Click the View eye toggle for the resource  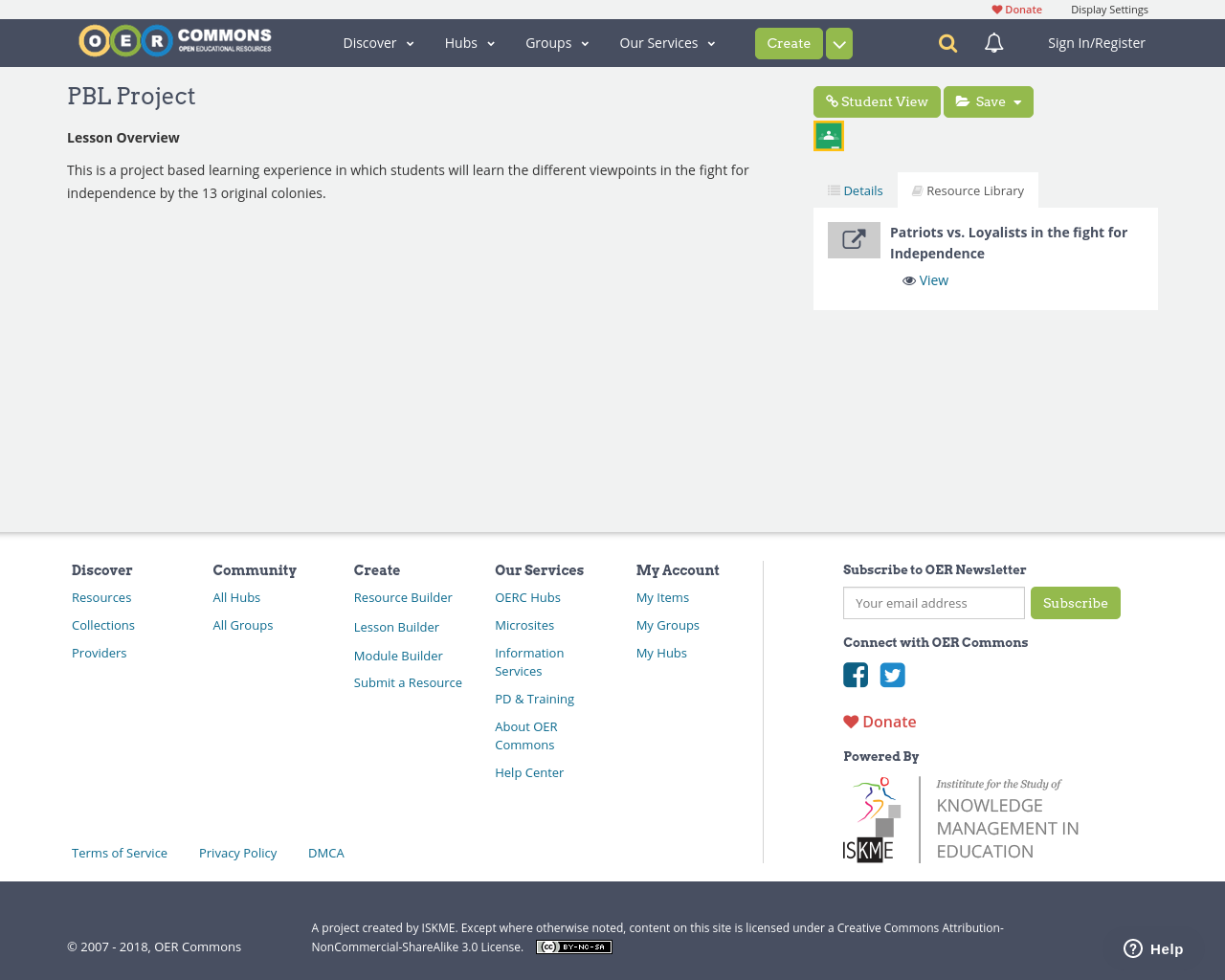(924, 279)
